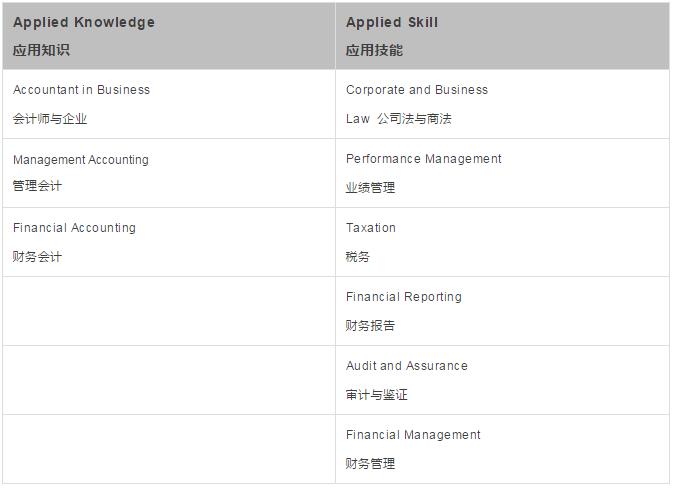Screen dimensions: 673x488
Task: Click the Taxation cell
Action: tap(371, 228)
